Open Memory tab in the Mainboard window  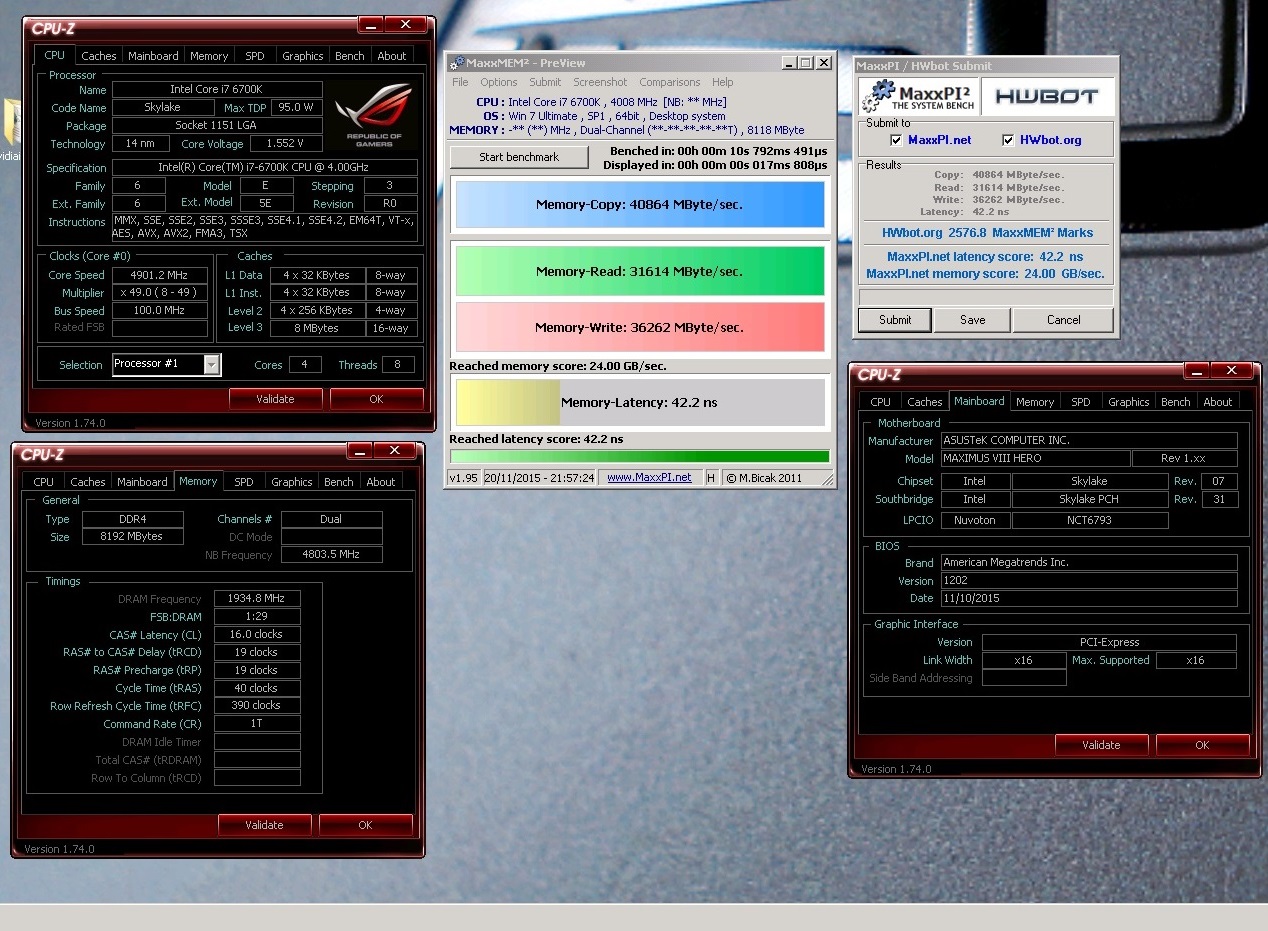(x=1035, y=402)
